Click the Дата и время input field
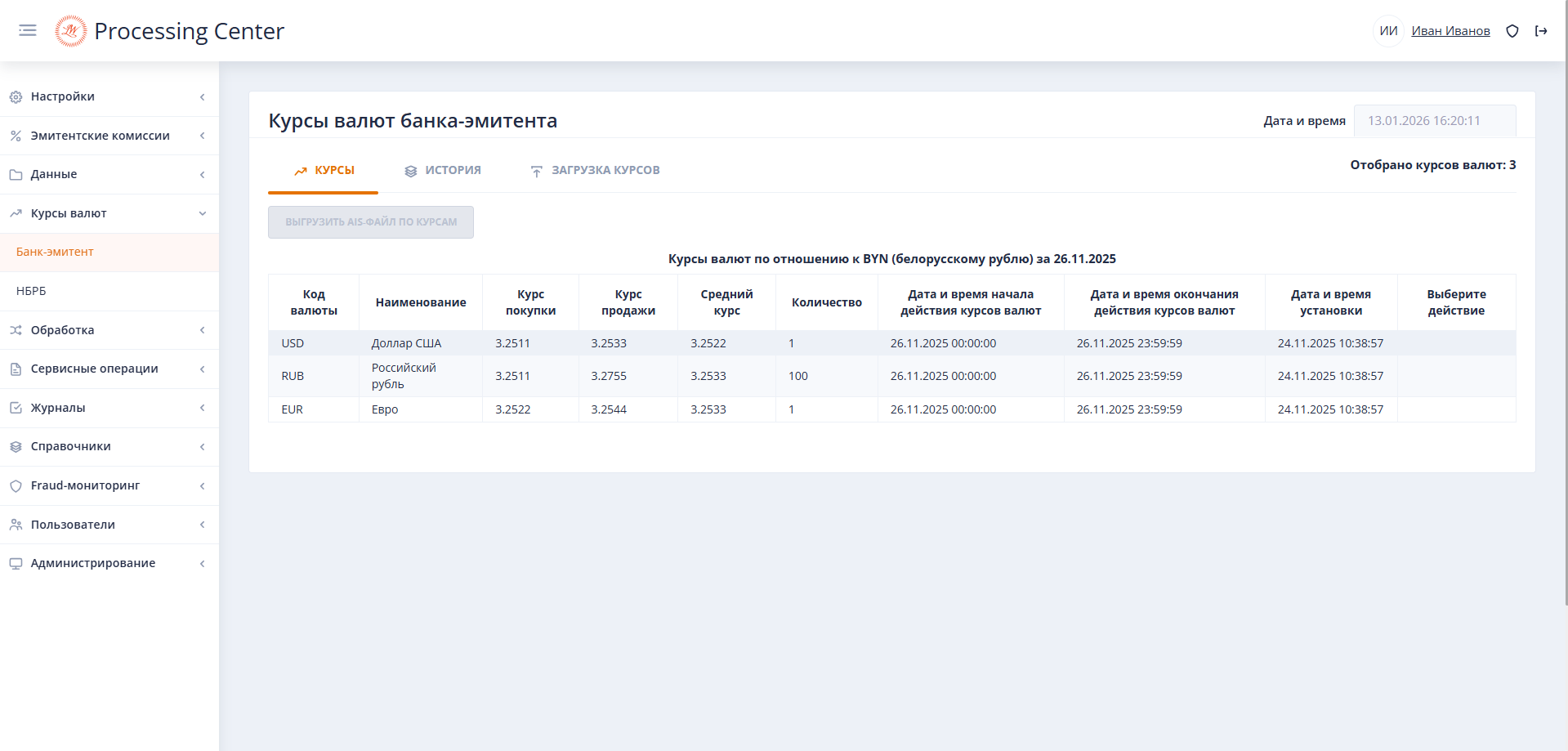Viewport: 1568px width, 751px height. tap(1434, 121)
